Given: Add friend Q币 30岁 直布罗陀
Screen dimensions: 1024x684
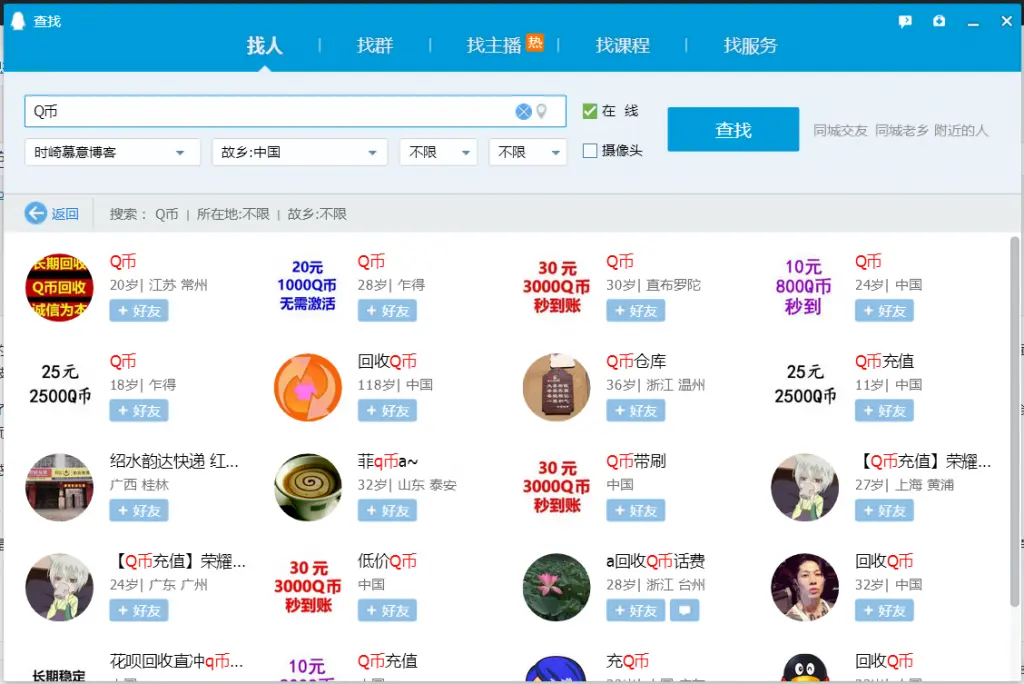Looking at the screenshot, I should pos(635,311).
